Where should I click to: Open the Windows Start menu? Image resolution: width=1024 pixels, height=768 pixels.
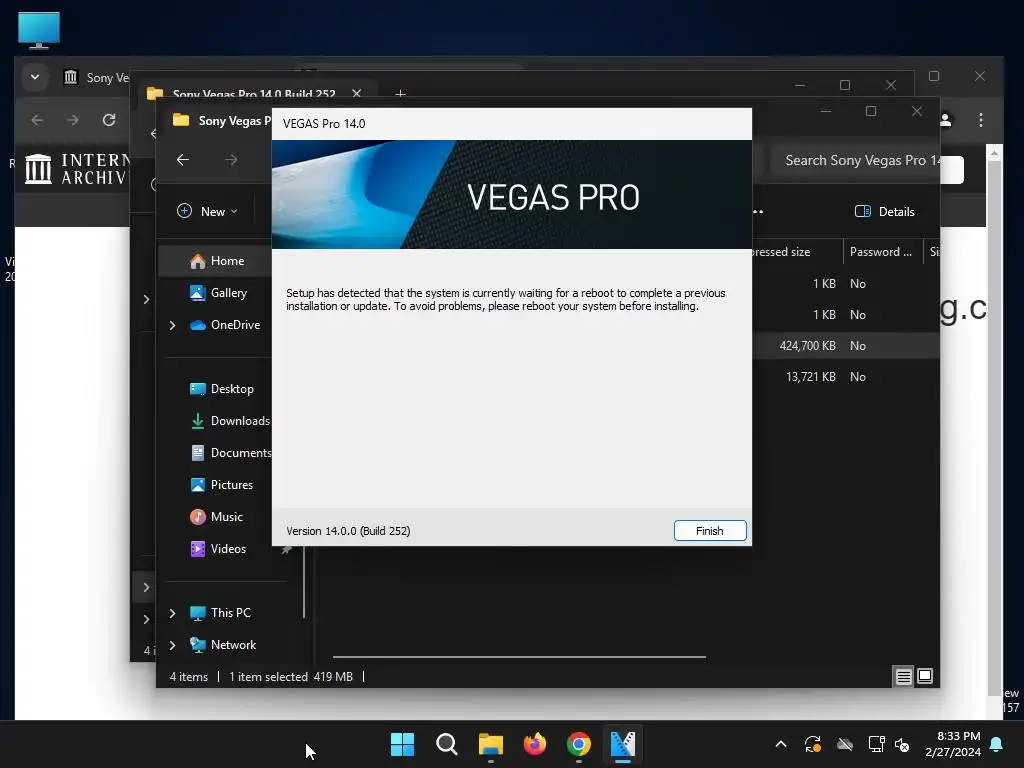click(x=402, y=744)
